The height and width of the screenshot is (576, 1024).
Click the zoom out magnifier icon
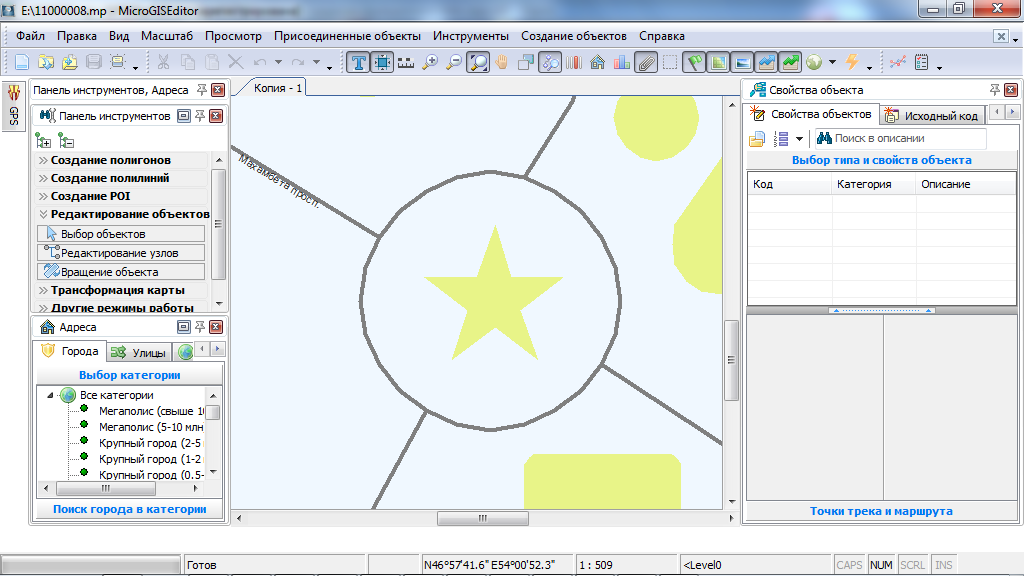[x=454, y=62]
